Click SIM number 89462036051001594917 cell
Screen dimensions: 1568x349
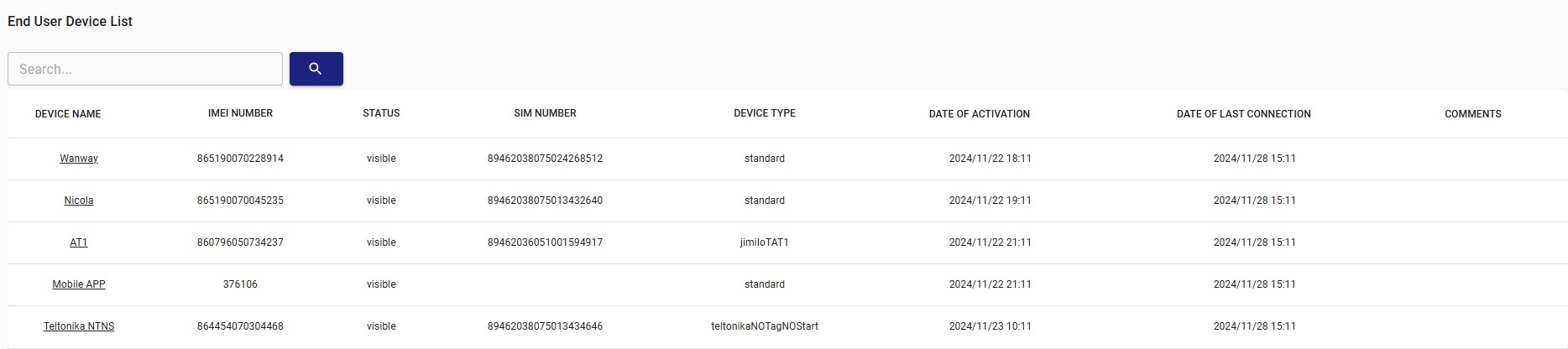[545, 242]
